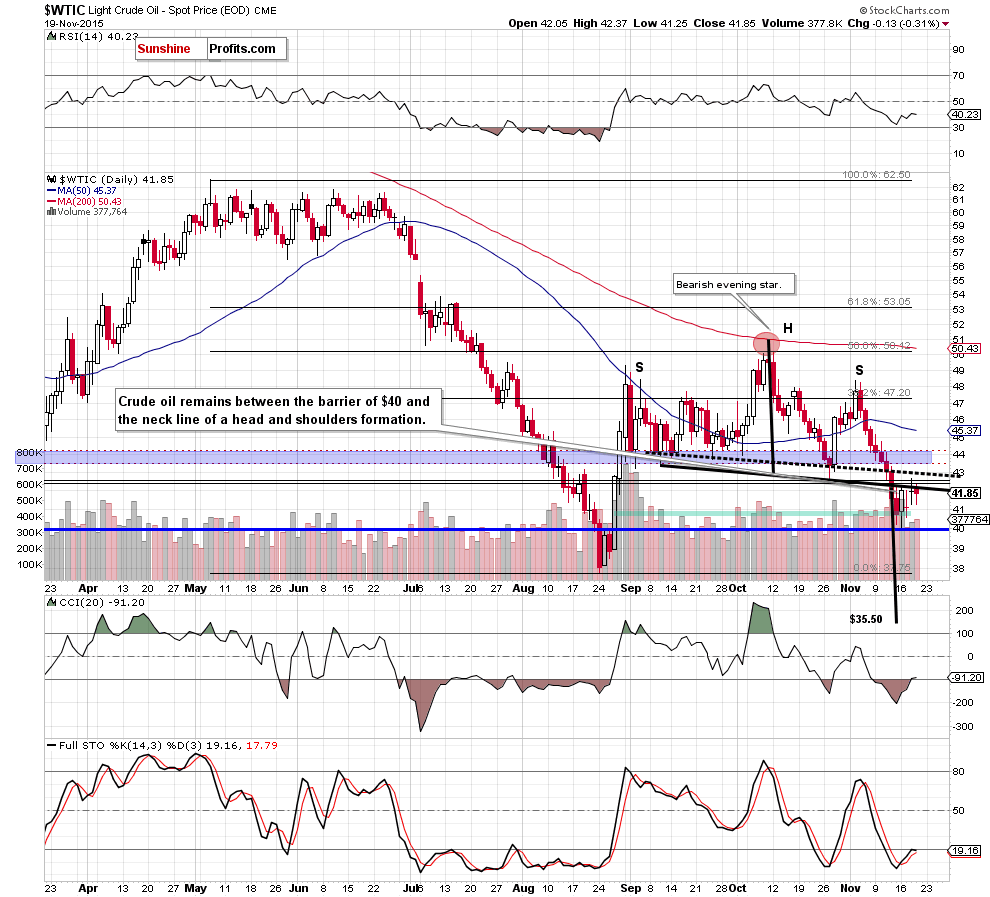Screen dimensions: 990x897
Task: Click the crude oil $40 barrier annotation box
Action: 278,410
